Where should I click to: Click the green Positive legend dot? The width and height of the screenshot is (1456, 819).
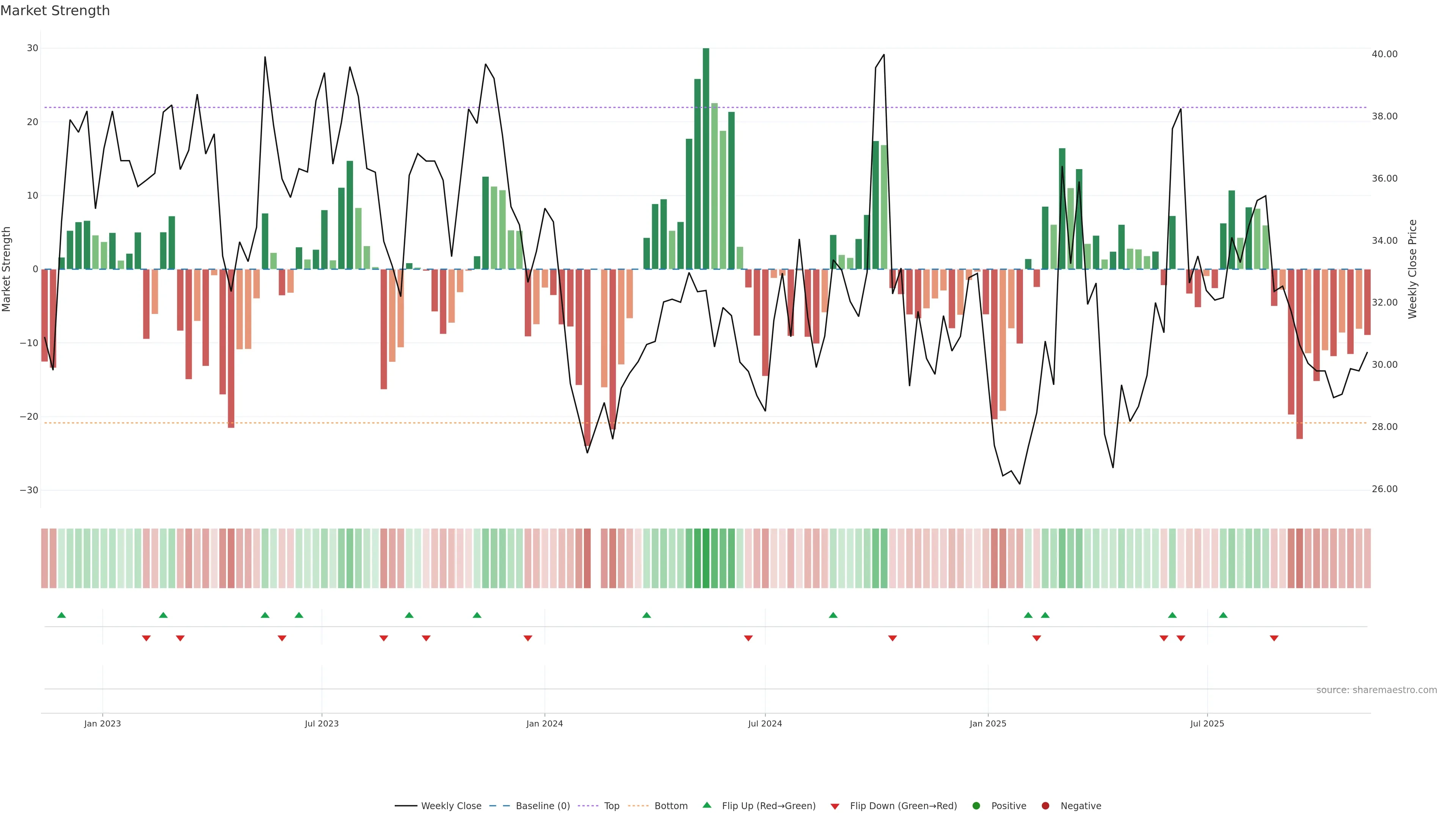click(976, 806)
